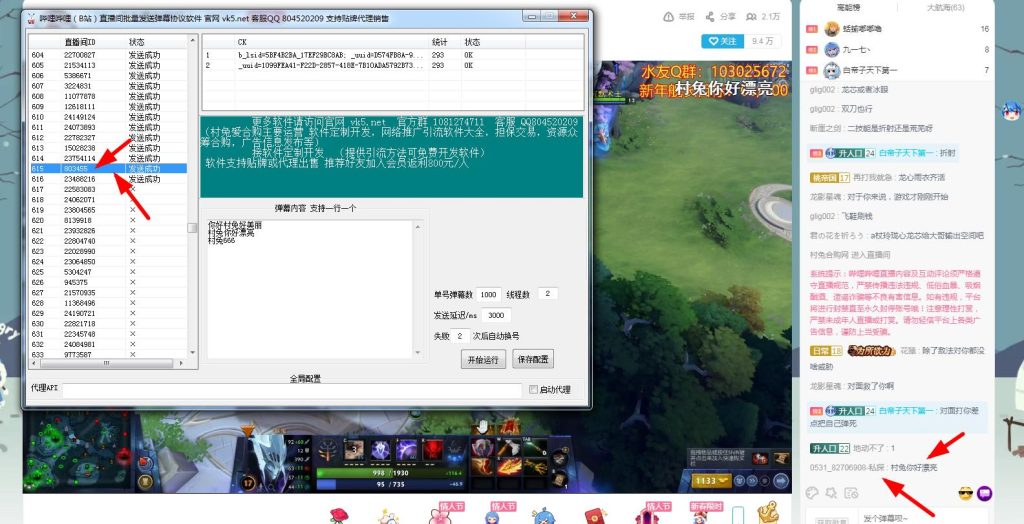Click the 统计 column header

tap(446, 42)
